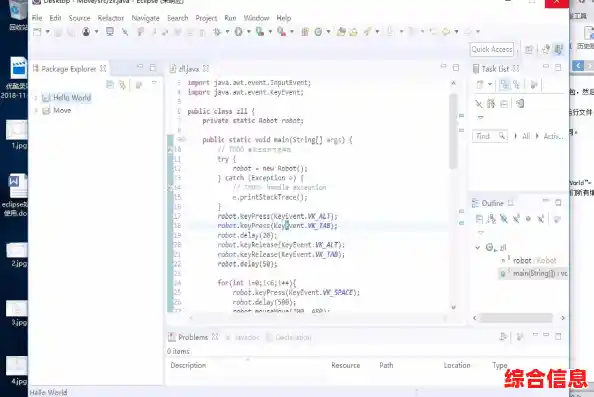Maximize the editor area
The image size is (594, 397).
tap(456, 67)
